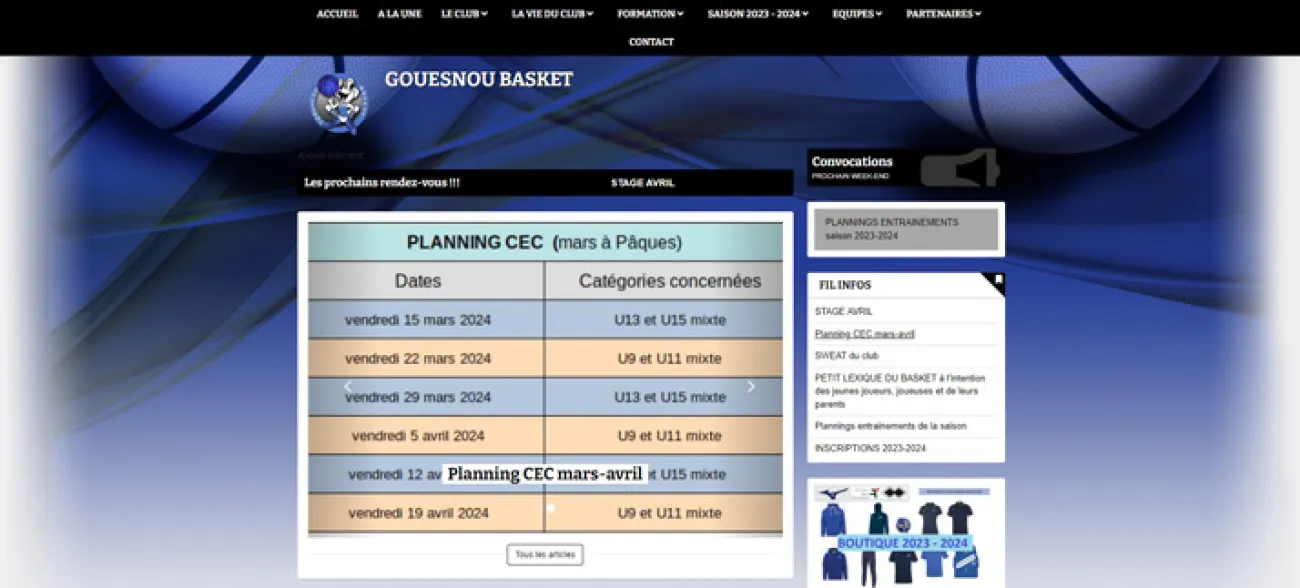Viewport: 1300px width, 588px height.
Task: Click the Gouesnou Basket club logo
Action: click(339, 103)
